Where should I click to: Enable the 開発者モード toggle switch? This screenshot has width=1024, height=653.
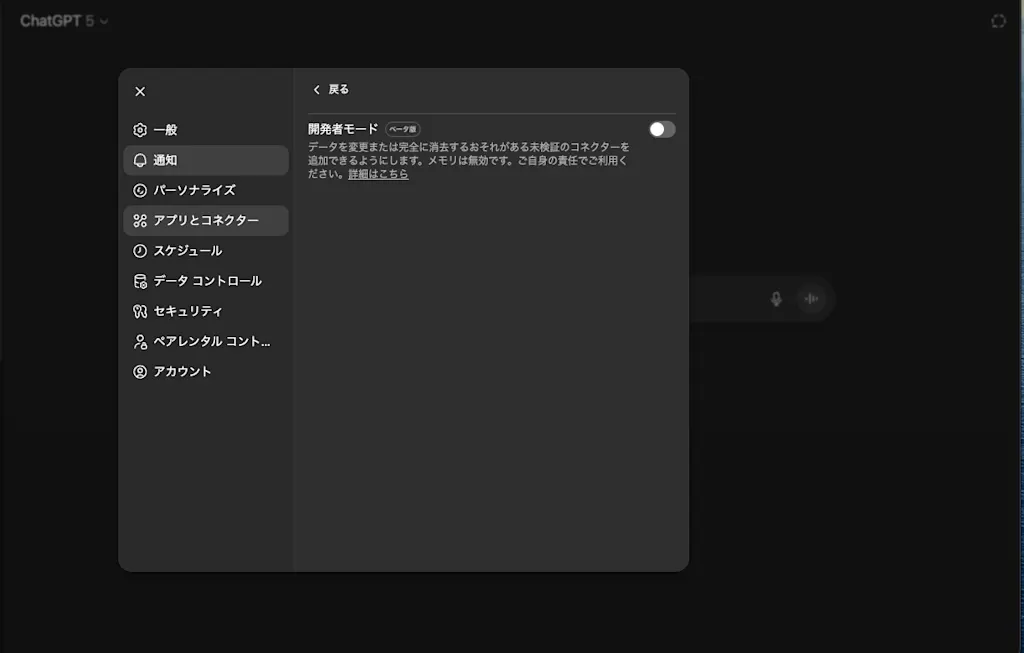662,129
